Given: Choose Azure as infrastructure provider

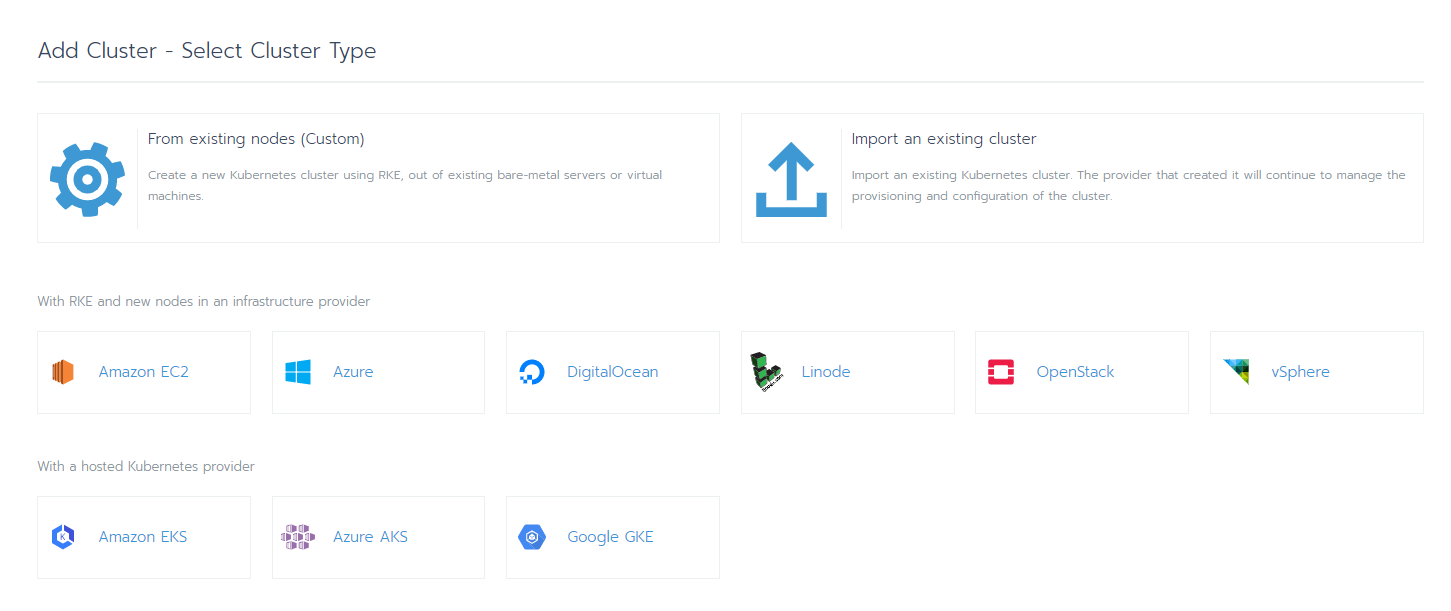Looking at the screenshot, I should (x=353, y=372).
